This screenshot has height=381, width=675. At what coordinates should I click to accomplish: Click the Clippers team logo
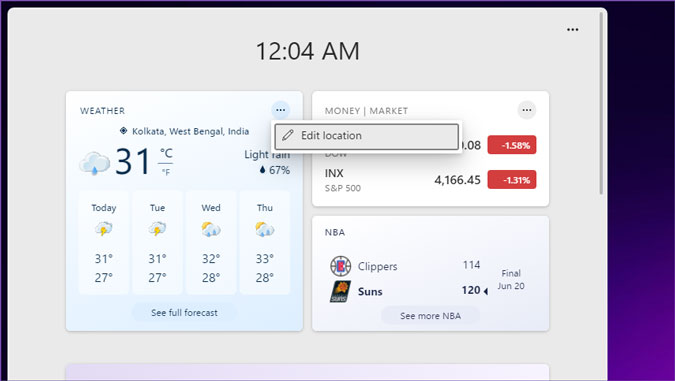pyautogui.click(x=341, y=266)
